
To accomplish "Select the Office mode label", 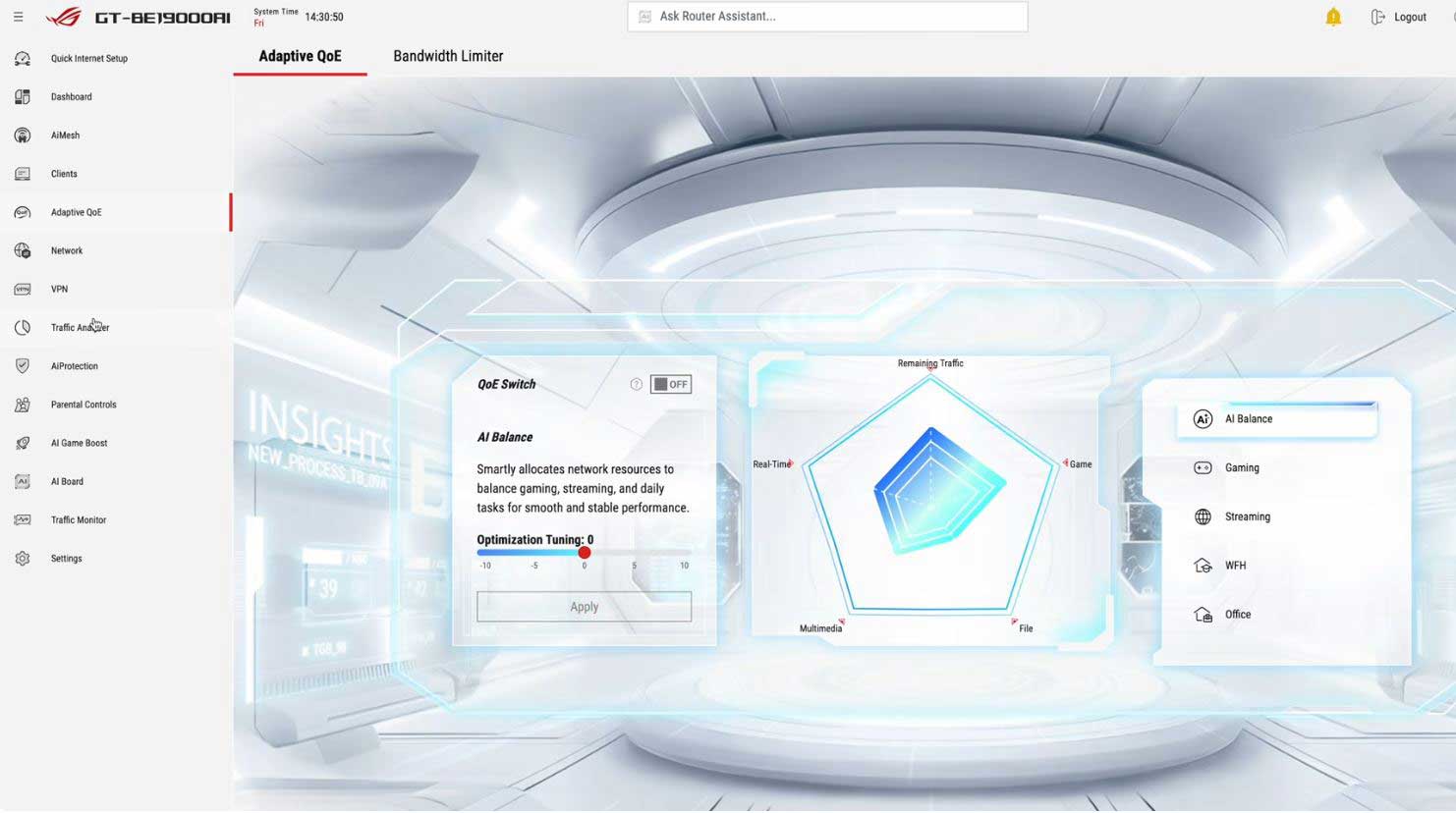I will point(1238,615).
